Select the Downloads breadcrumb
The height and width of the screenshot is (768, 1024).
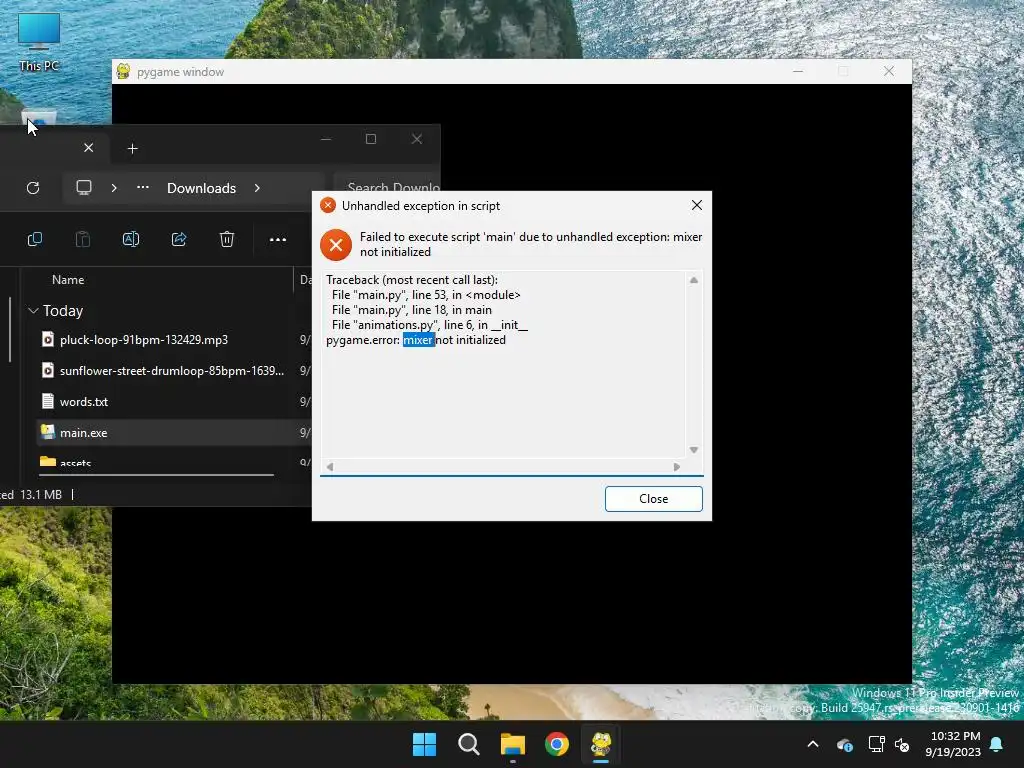(201, 188)
